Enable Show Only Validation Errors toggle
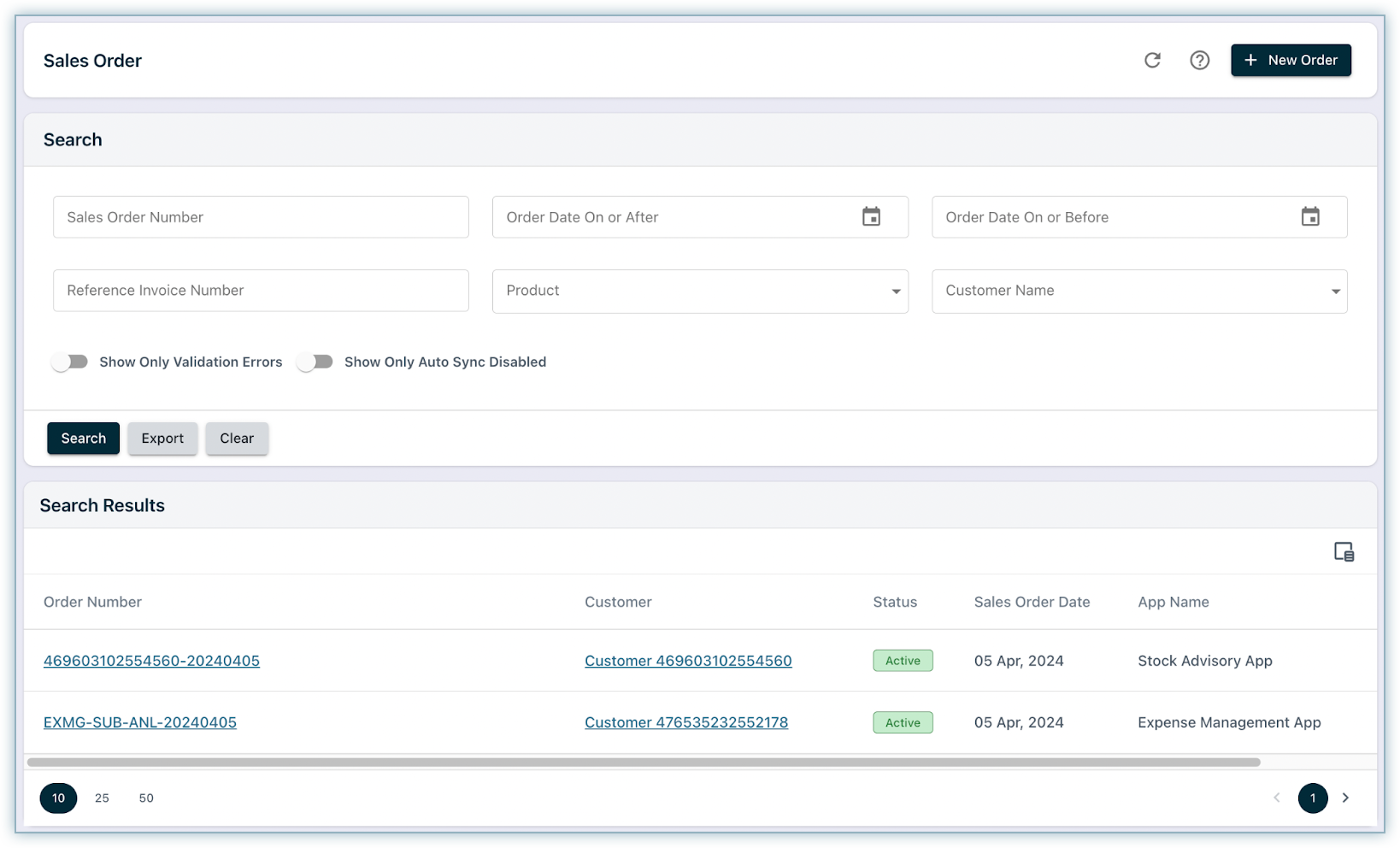The height and width of the screenshot is (848, 1400). coord(70,362)
